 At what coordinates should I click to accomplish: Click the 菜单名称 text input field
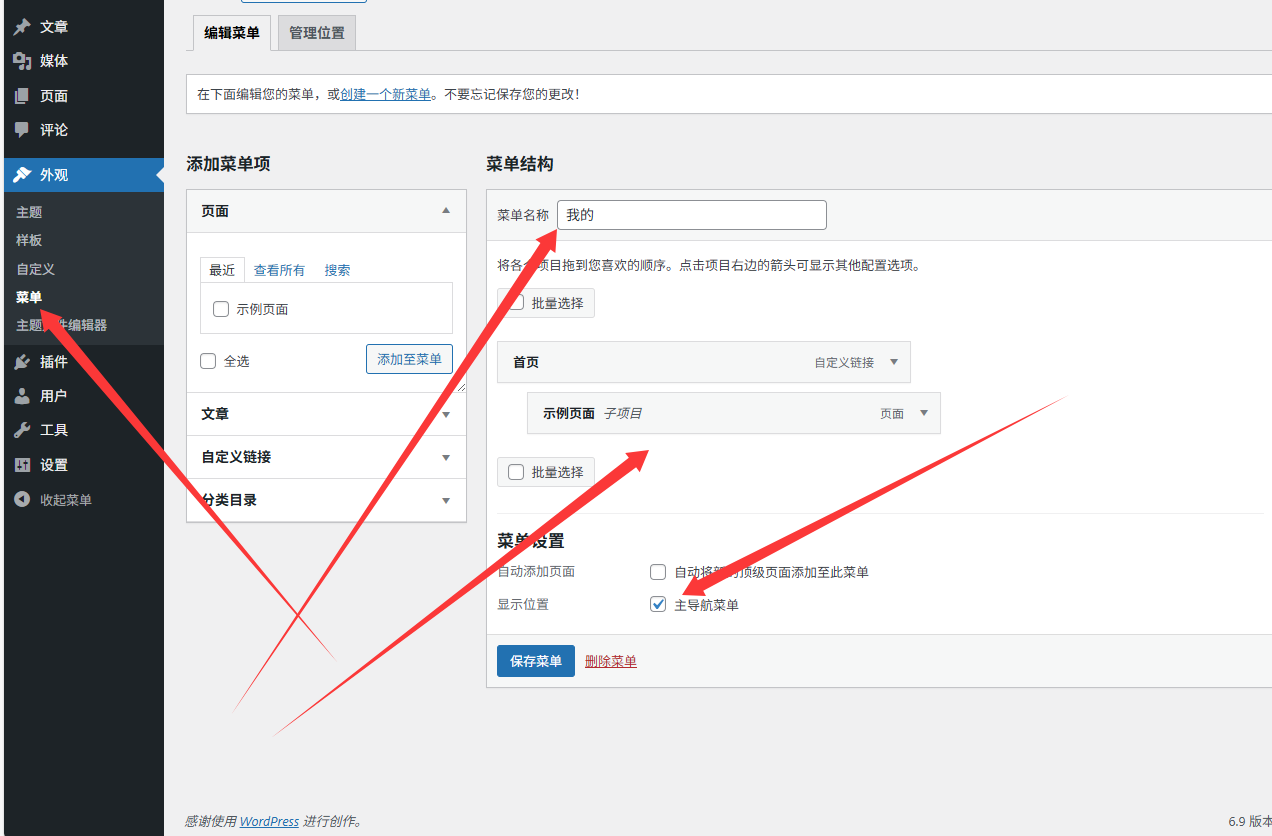coord(691,215)
